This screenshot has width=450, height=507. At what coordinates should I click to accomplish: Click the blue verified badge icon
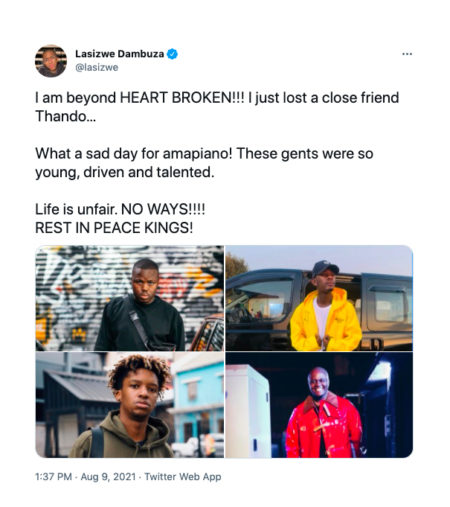click(x=172, y=54)
